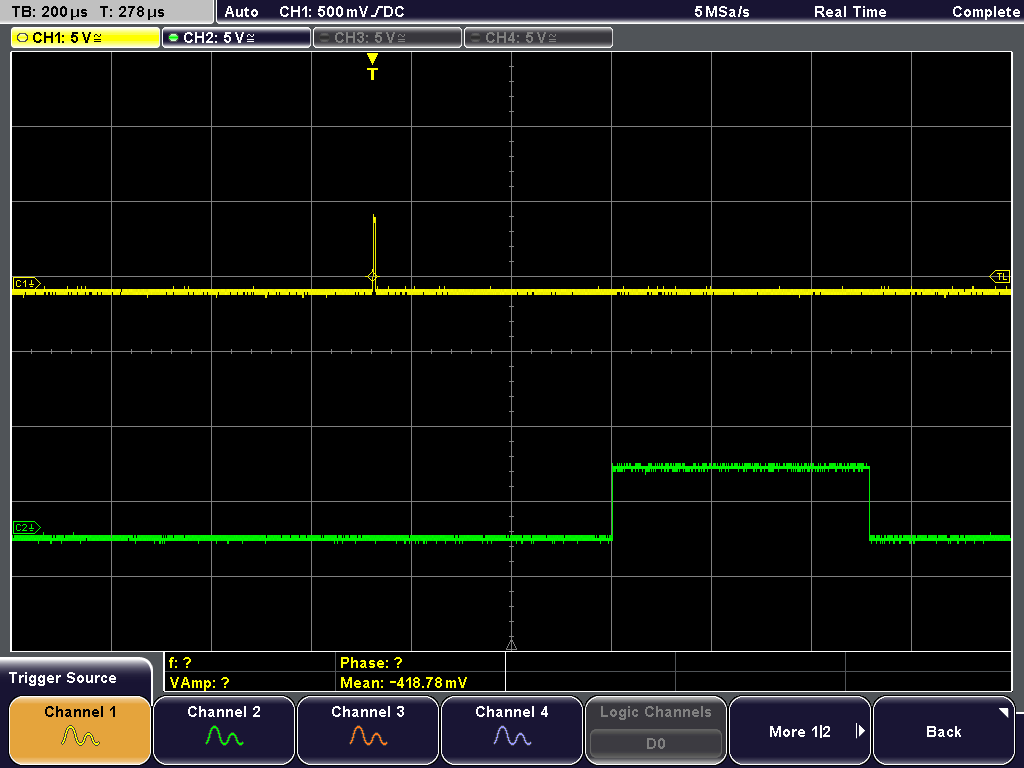Go Back from Trigger Source menu

pos(944,730)
